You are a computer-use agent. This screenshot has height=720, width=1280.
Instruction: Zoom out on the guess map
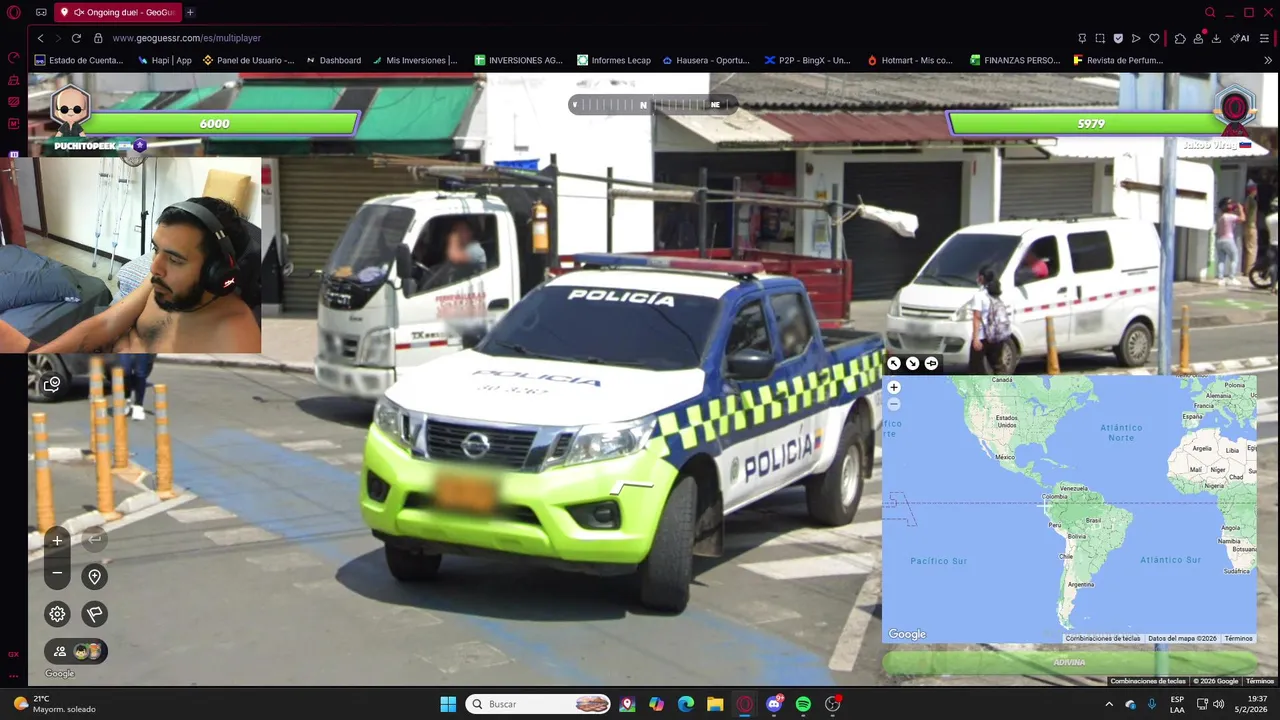click(x=894, y=404)
